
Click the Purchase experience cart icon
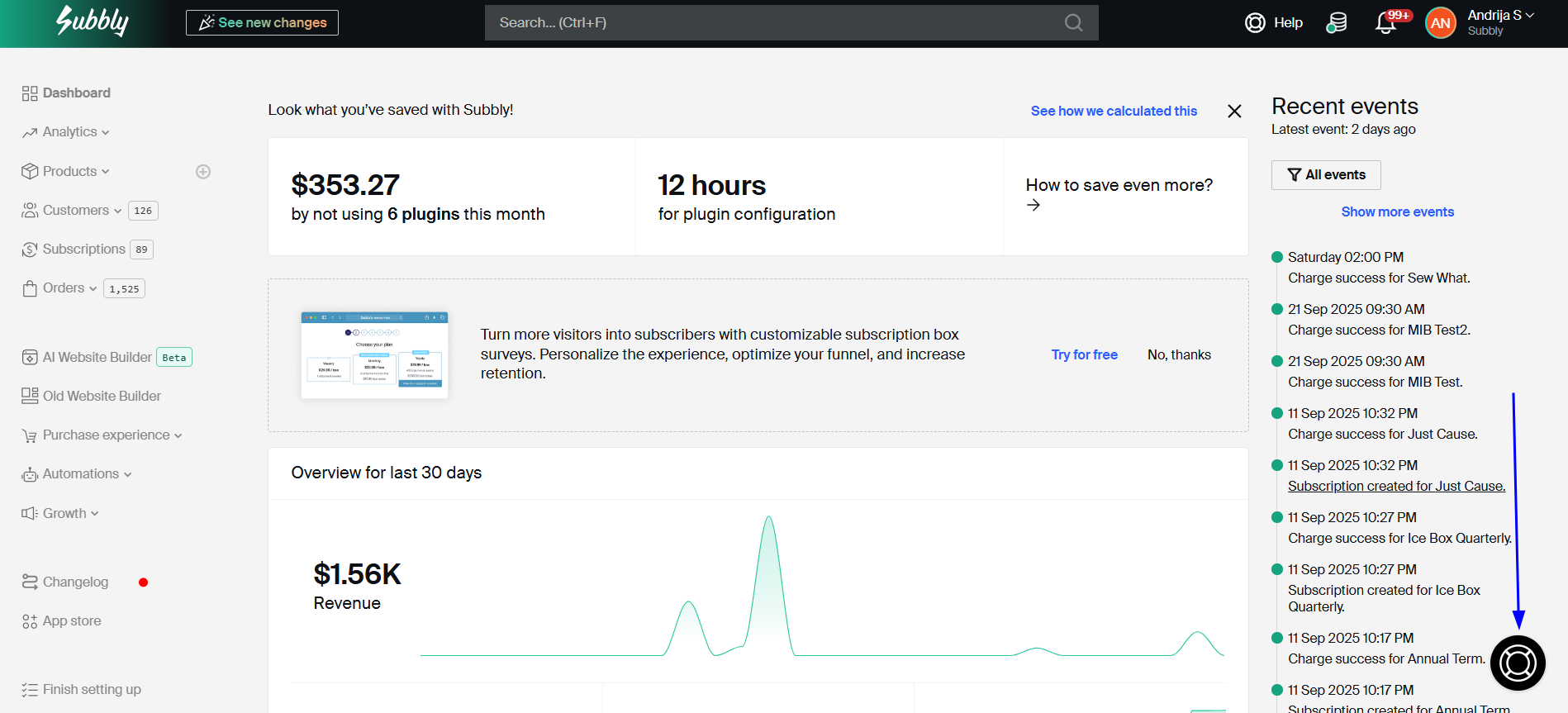point(30,435)
